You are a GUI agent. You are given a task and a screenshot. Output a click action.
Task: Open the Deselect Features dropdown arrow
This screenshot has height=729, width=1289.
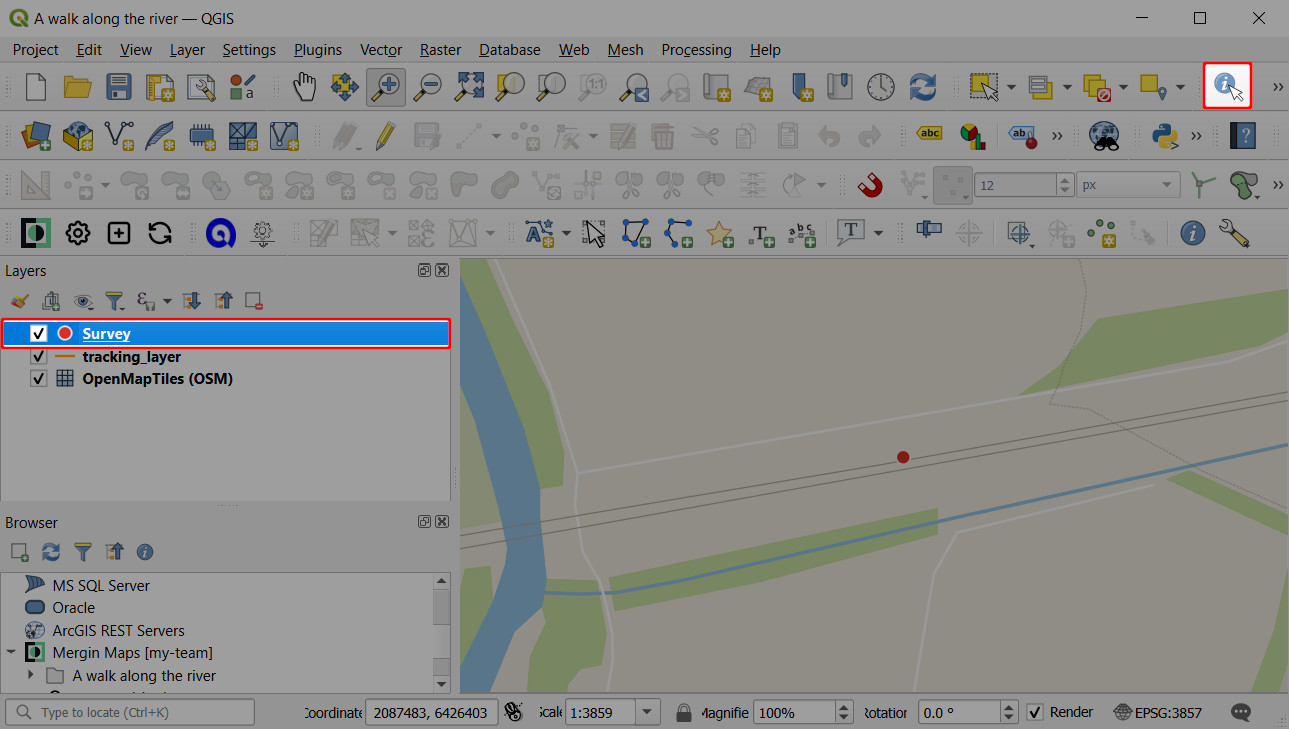[x=1123, y=88]
